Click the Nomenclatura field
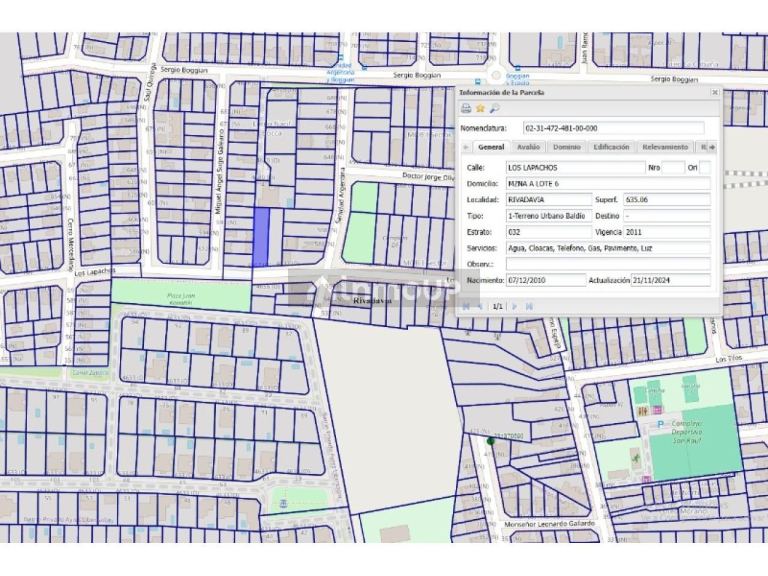768x576 pixels. coord(613,128)
